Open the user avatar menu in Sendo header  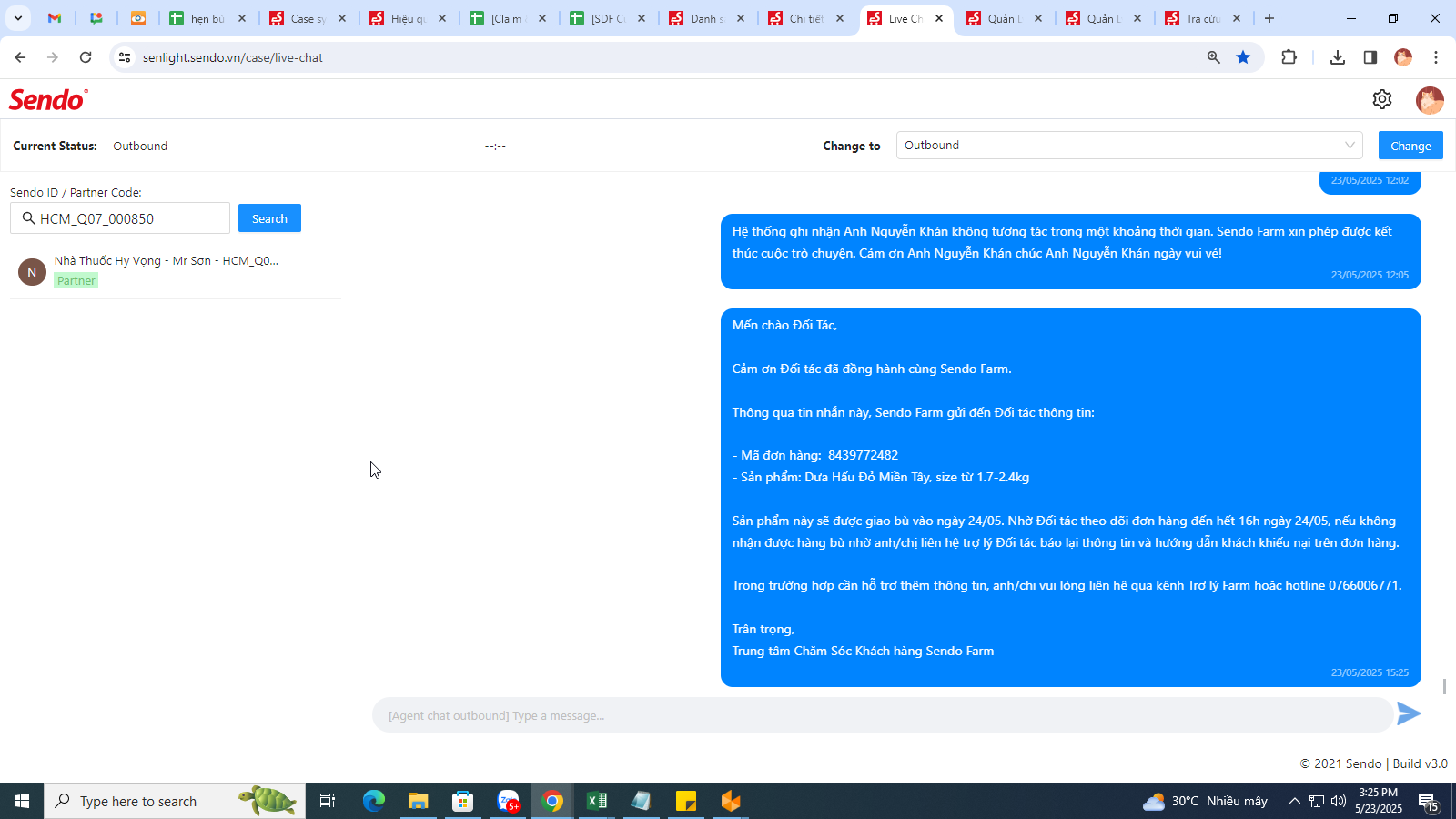1430,100
